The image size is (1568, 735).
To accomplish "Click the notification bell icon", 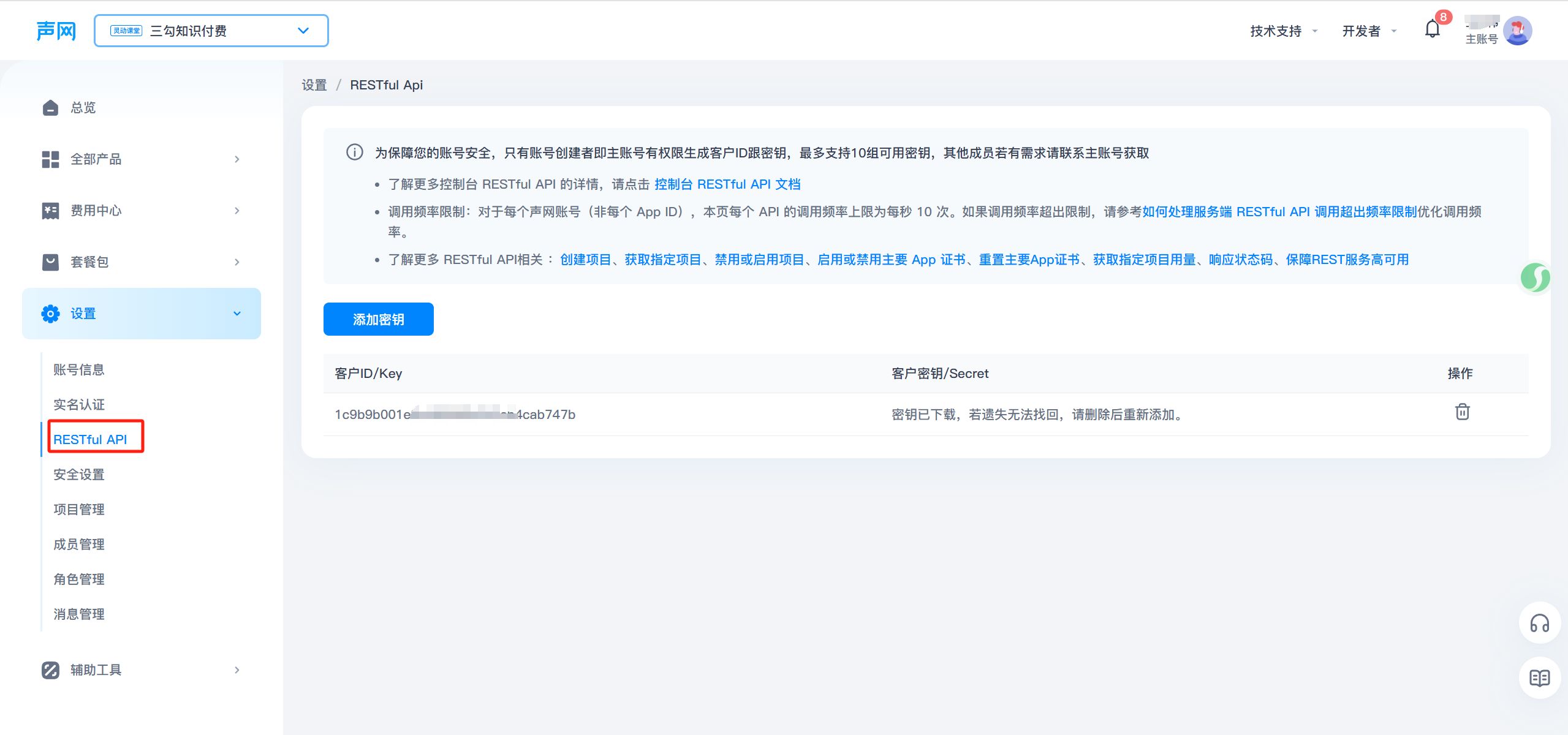I will coord(1432,29).
